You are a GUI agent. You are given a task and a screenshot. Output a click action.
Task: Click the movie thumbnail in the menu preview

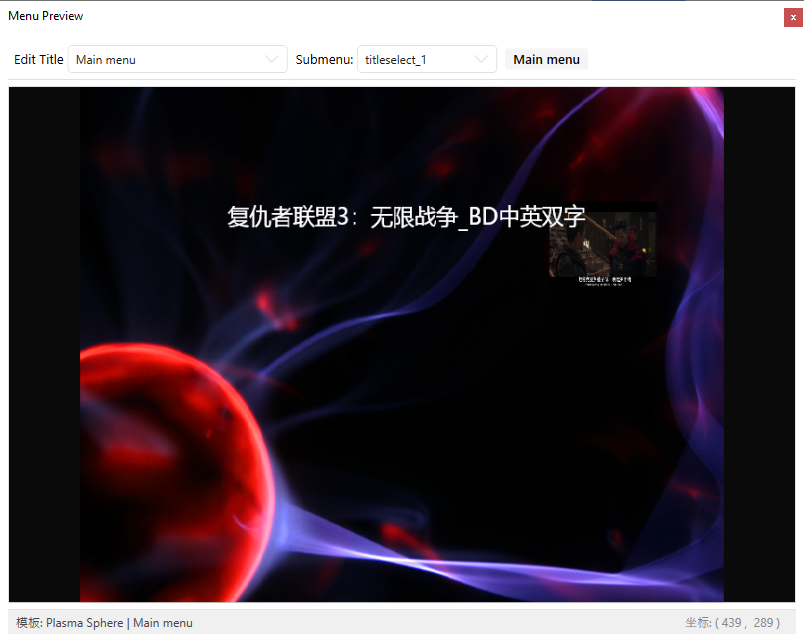coord(602,244)
